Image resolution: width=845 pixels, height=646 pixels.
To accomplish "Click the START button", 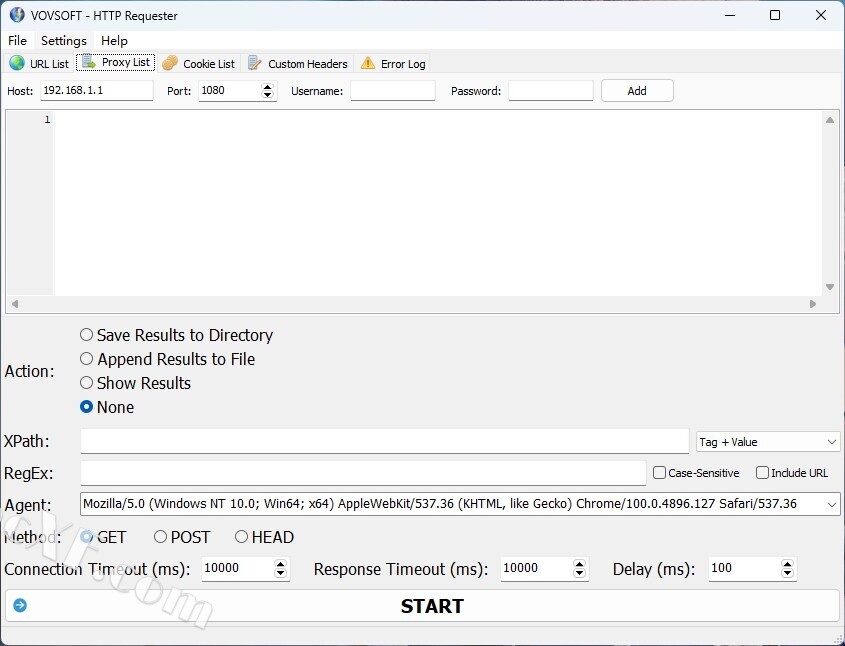I will pos(422,606).
